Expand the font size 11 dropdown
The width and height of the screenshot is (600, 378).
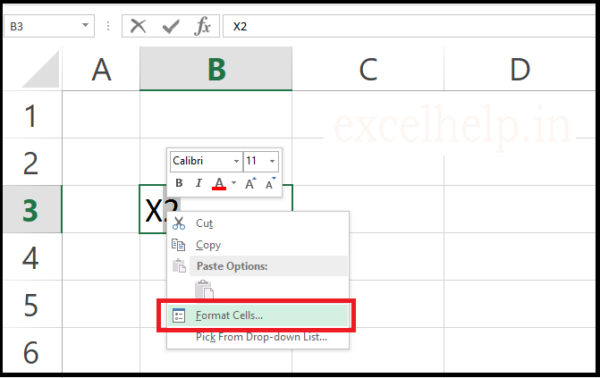click(x=272, y=161)
